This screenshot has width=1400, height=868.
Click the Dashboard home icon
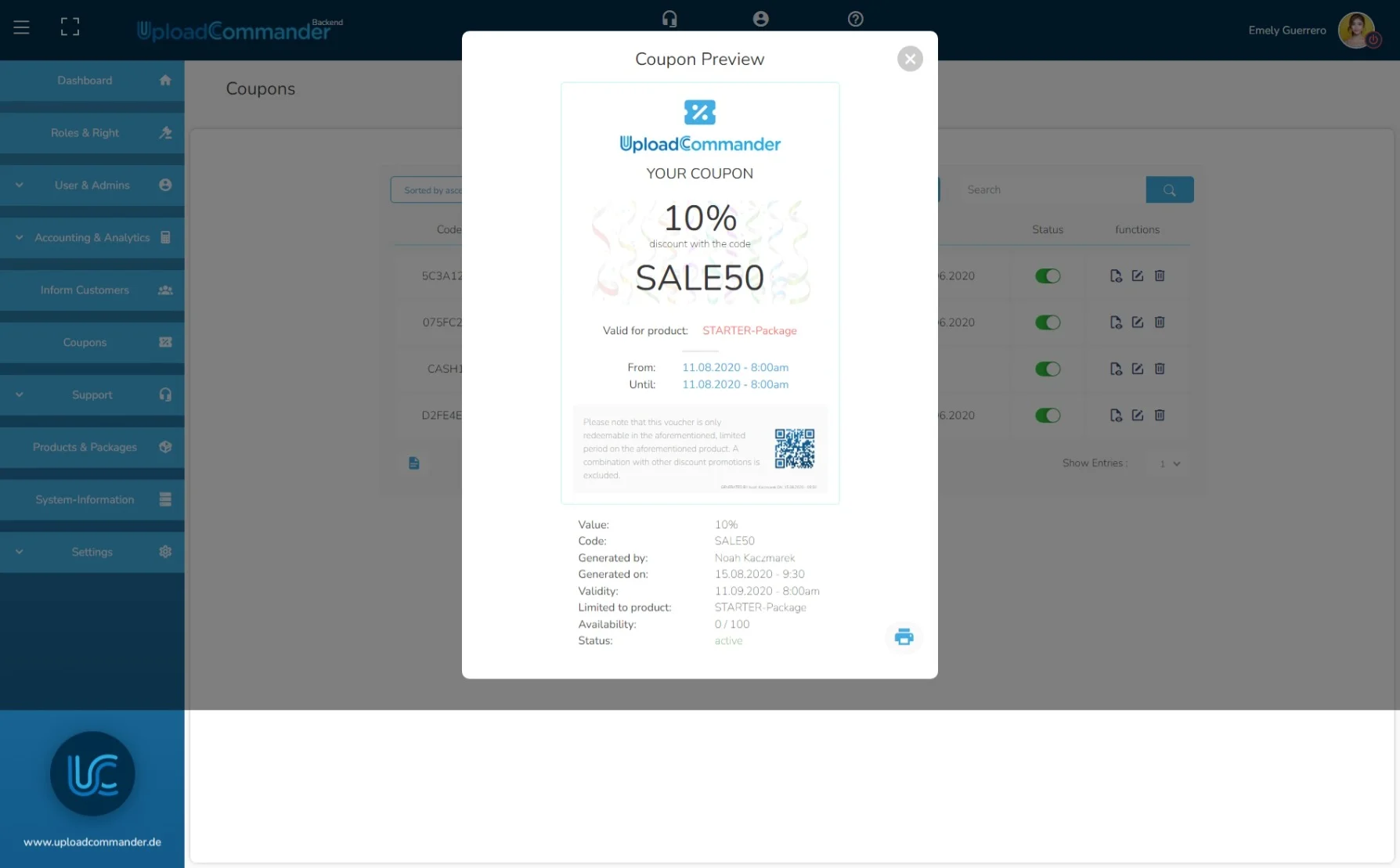click(x=165, y=81)
